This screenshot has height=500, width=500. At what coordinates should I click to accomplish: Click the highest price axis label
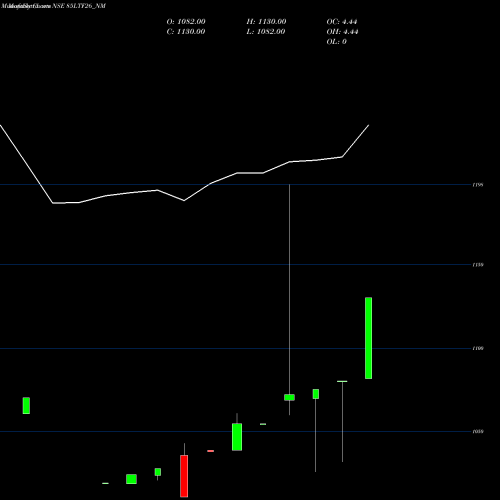[x=478, y=185]
